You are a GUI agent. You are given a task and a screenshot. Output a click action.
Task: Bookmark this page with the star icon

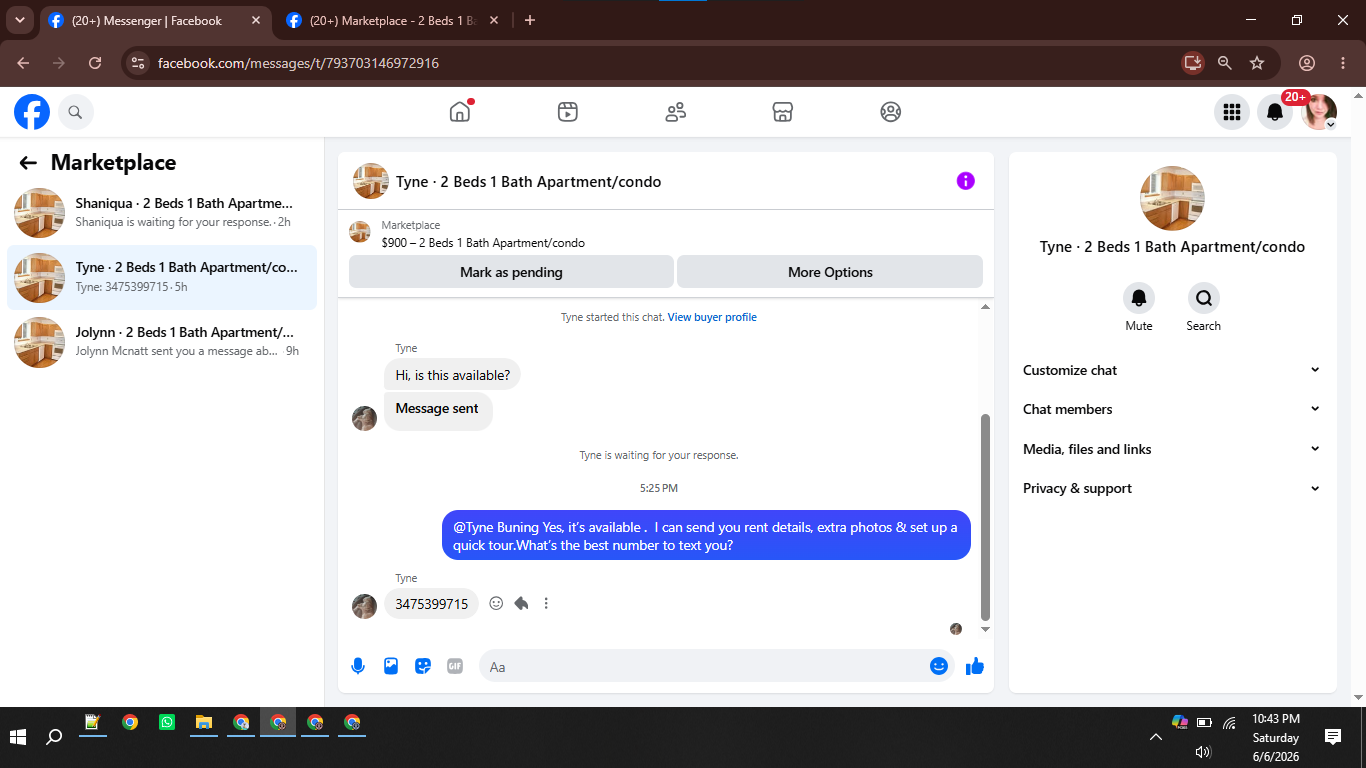(1257, 63)
